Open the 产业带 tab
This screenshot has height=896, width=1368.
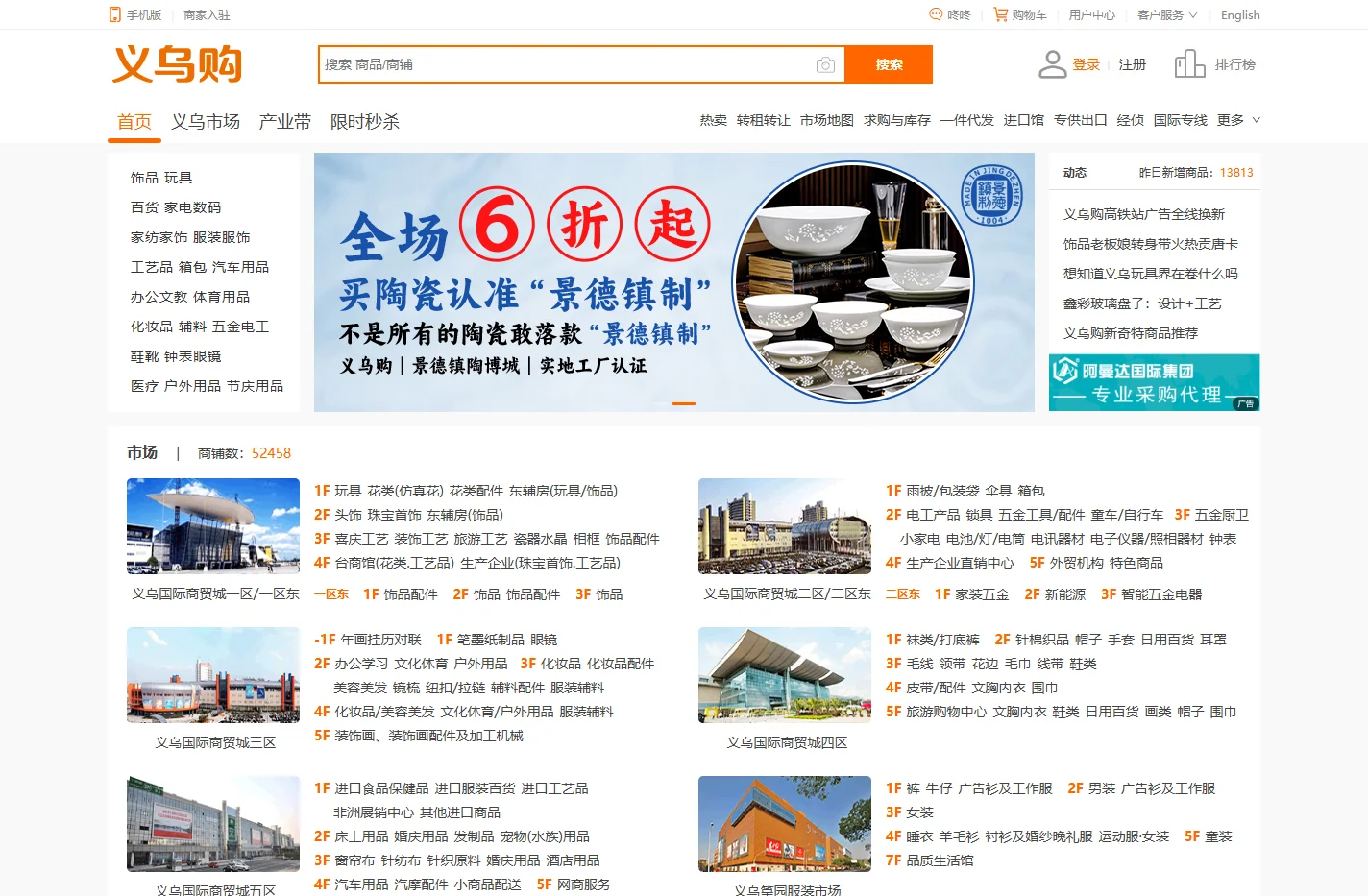pyautogui.click(x=285, y=122)
